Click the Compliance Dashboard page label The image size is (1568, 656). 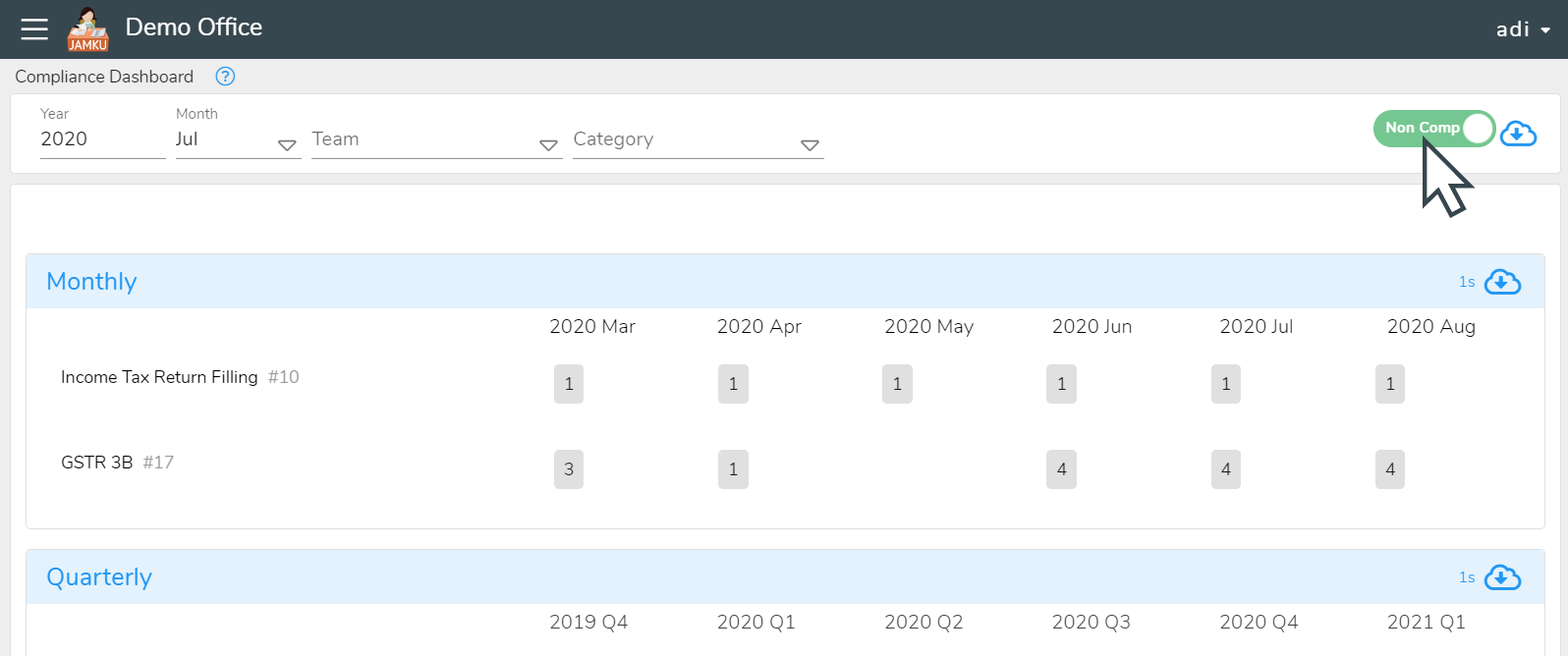click(104, 77)
